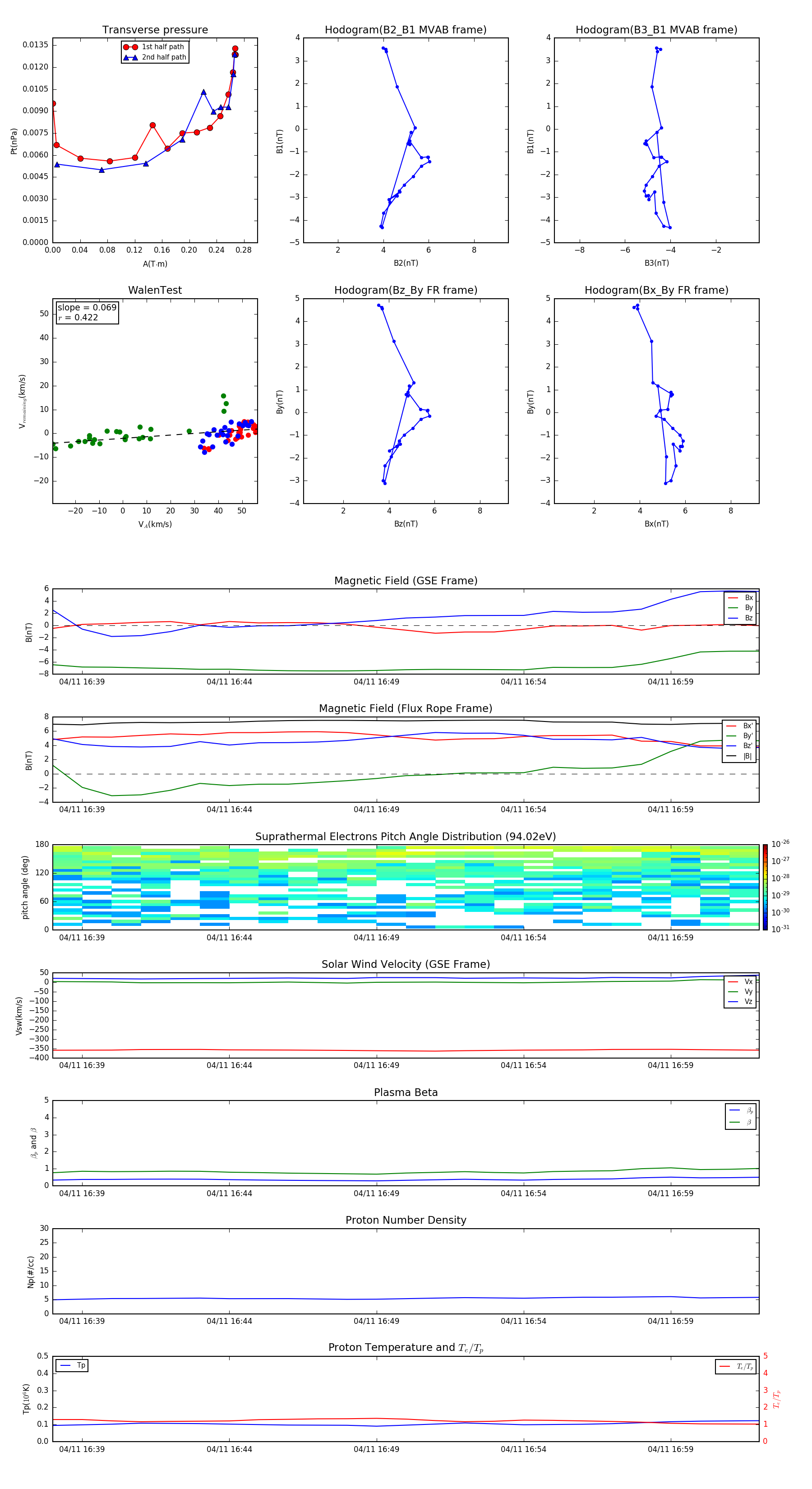The height and width of the screenshot is (1489, 812).
Task: Click the 'Bx(nT)' axis label
Action: pos(656,524)
